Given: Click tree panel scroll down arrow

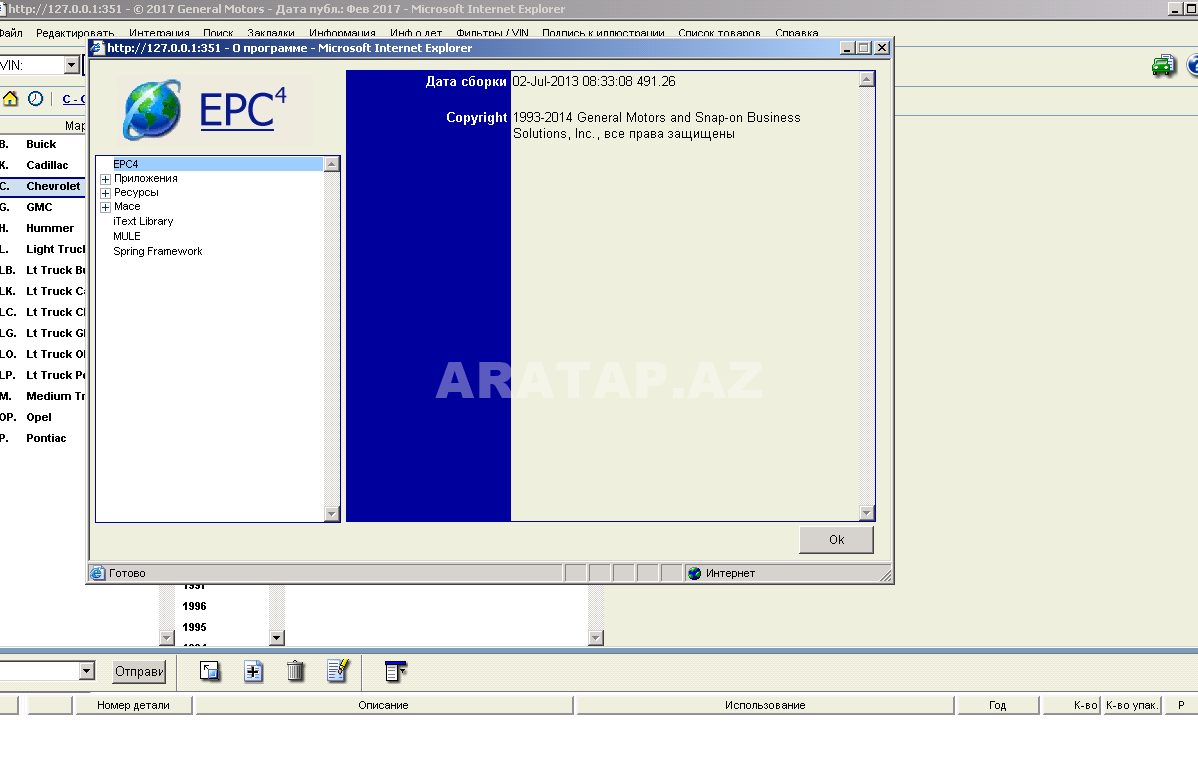Looking at the screenshot, I should [332, 513].
